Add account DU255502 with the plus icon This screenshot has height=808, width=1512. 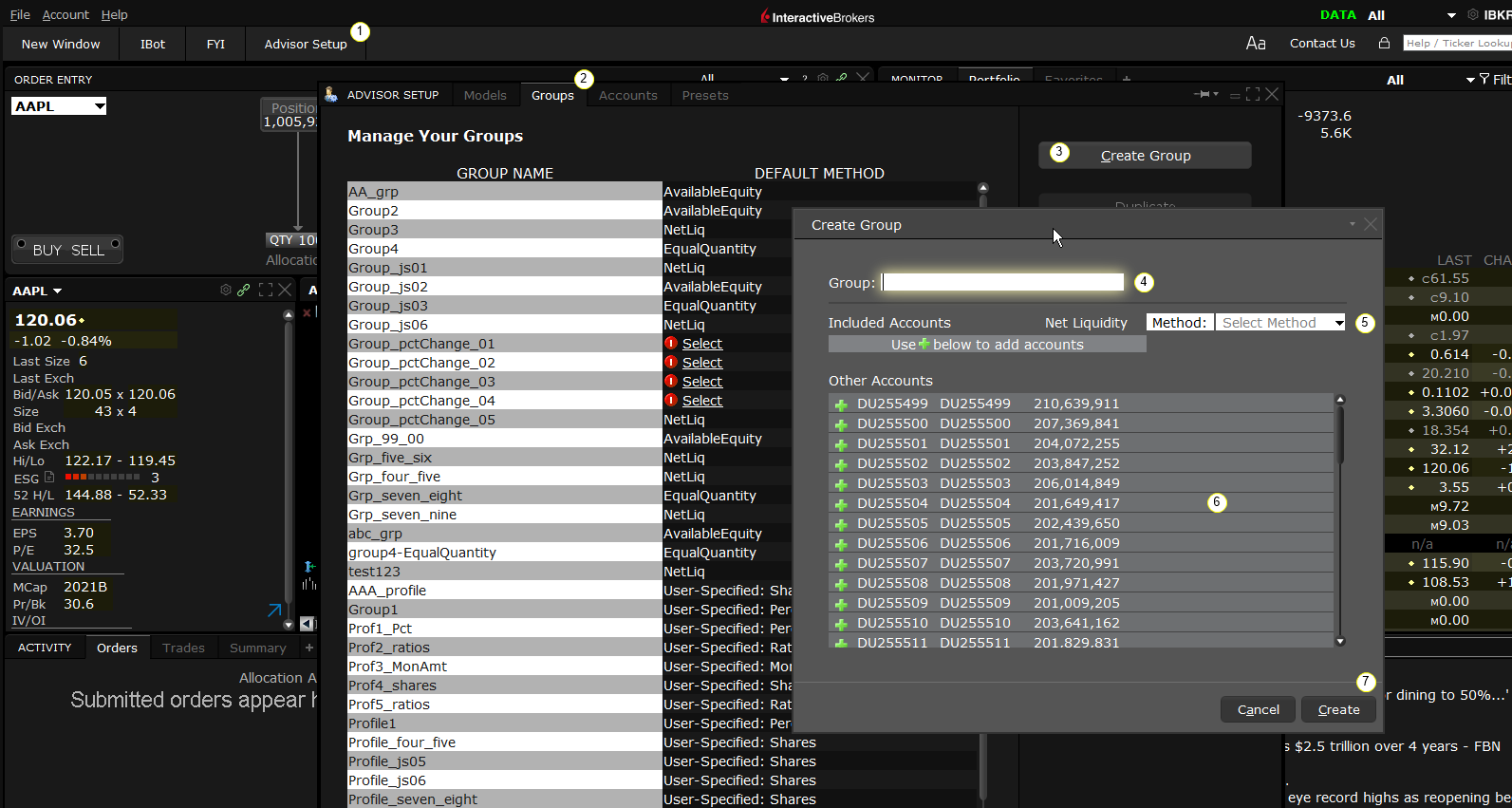[841, 464]
